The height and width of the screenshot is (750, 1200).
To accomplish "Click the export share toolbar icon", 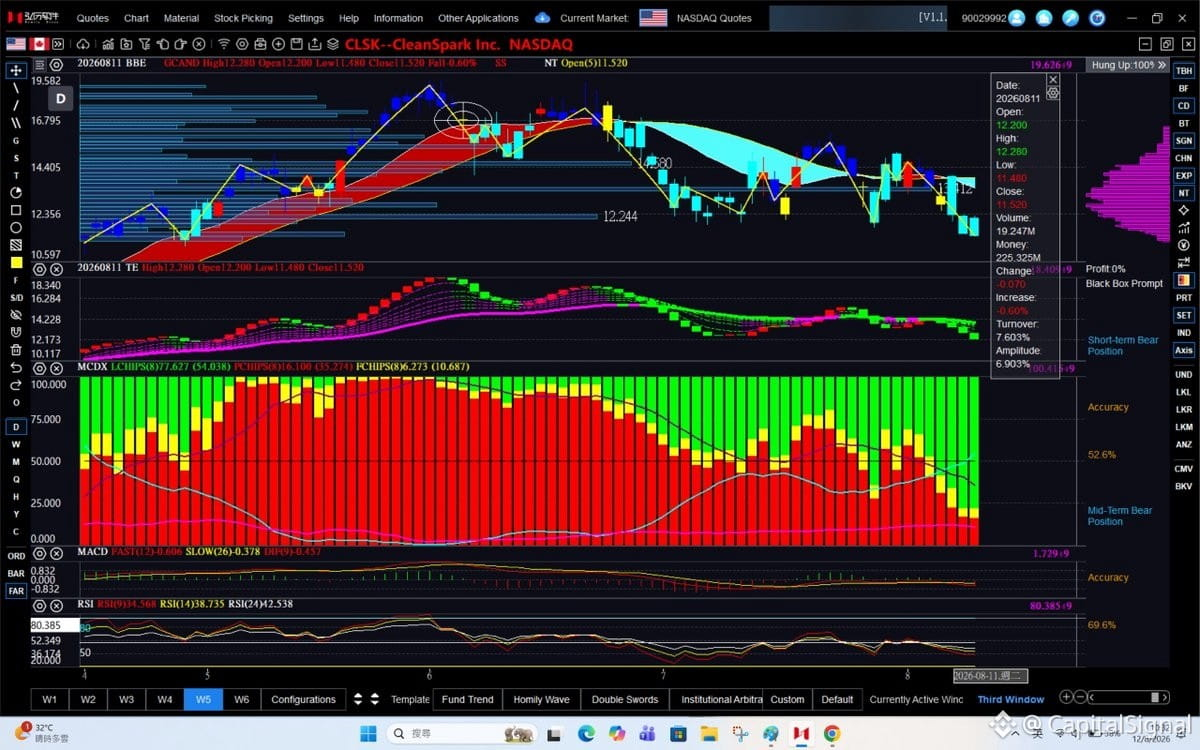I will pos(314,44).
